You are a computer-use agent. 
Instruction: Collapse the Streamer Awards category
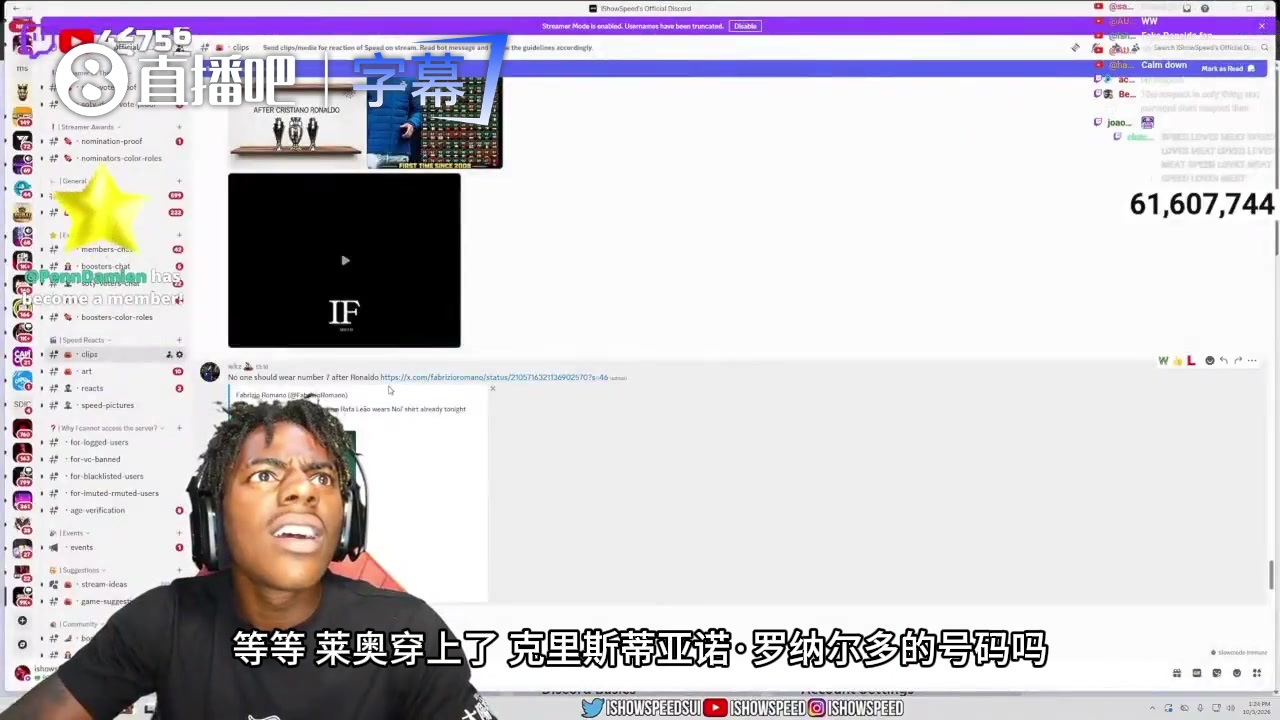click(86, 127)
